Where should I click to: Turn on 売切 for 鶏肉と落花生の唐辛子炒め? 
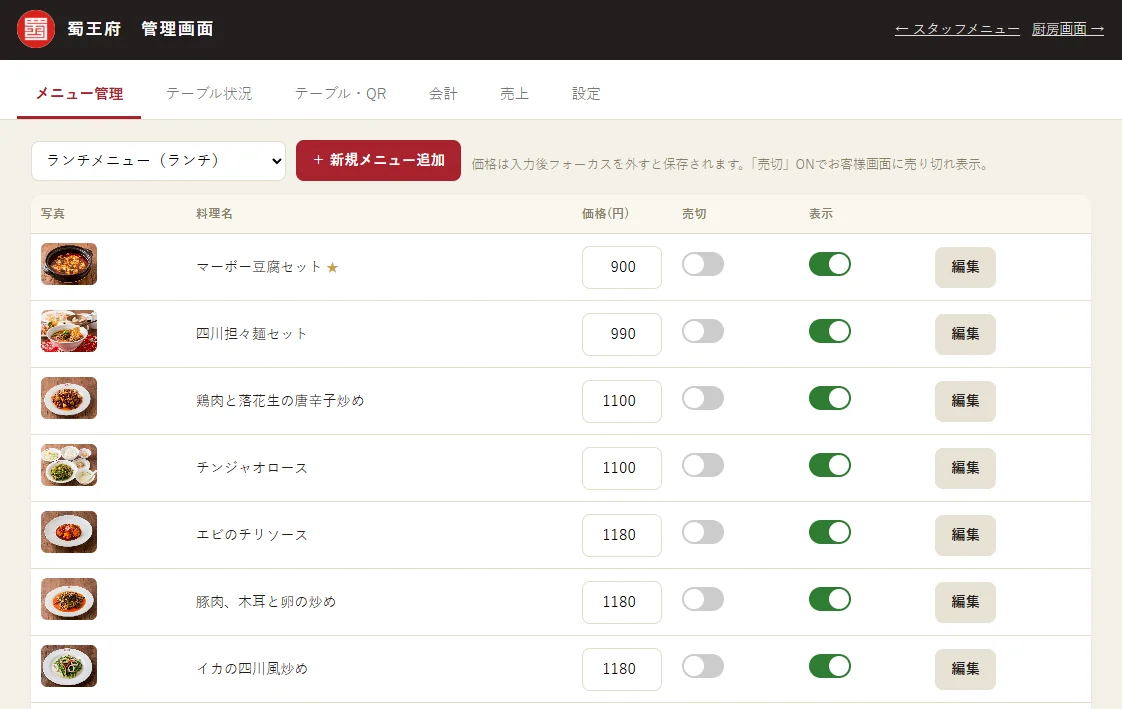[703, 398]
